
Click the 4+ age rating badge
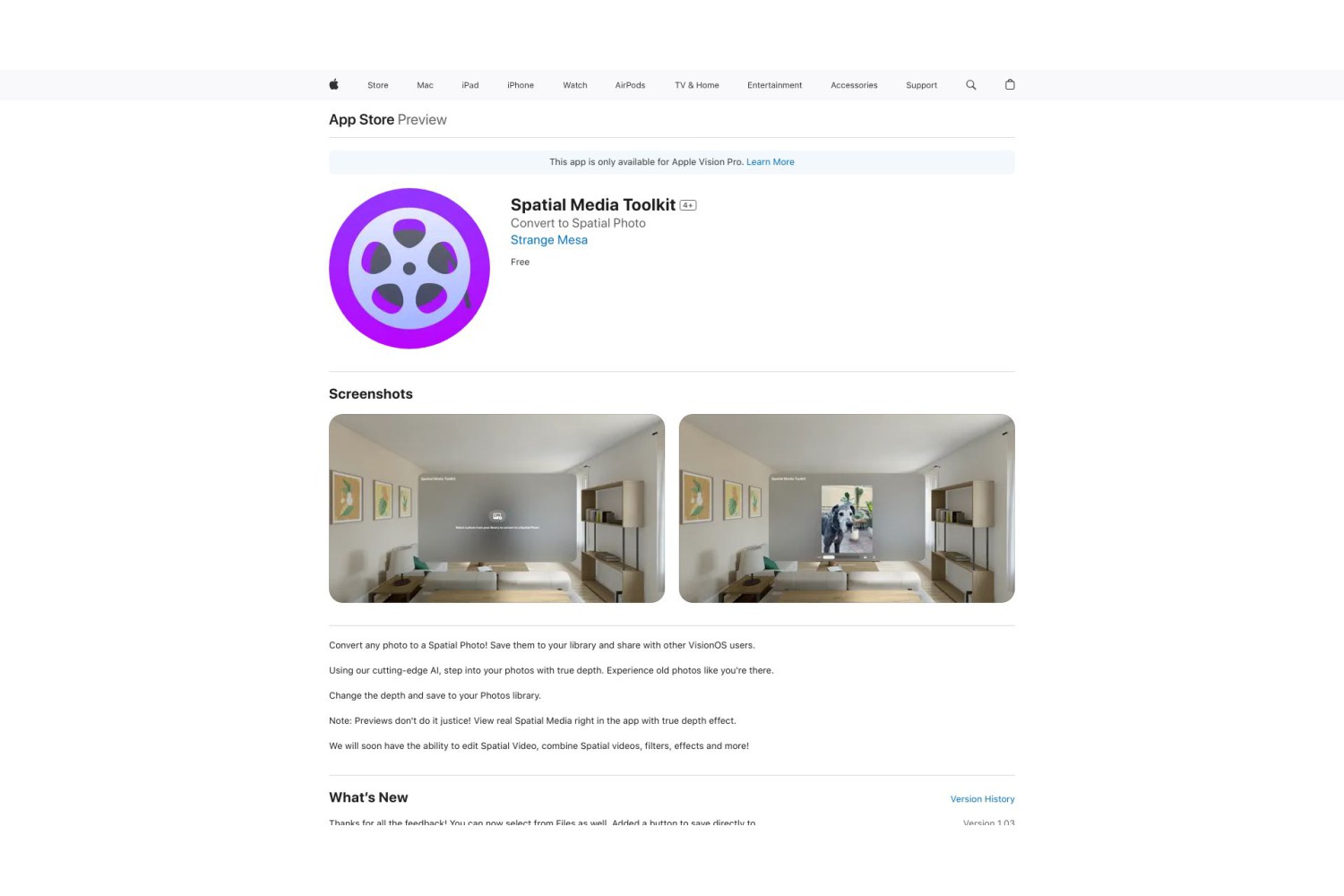tap(688, 205)
